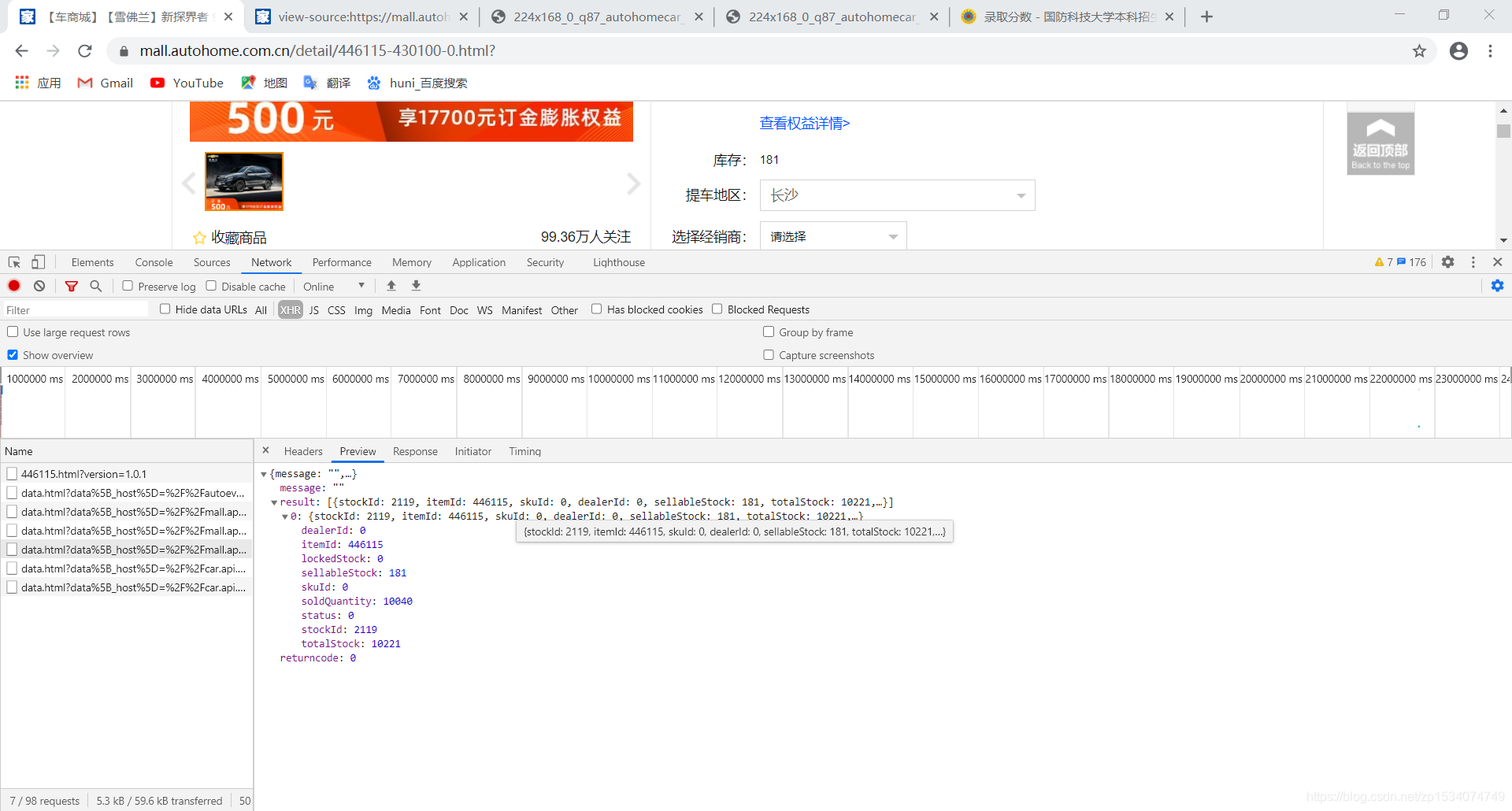Check Blocked Requests
The height and width of the screenshot is (811, 1512).
click(717, 309)
